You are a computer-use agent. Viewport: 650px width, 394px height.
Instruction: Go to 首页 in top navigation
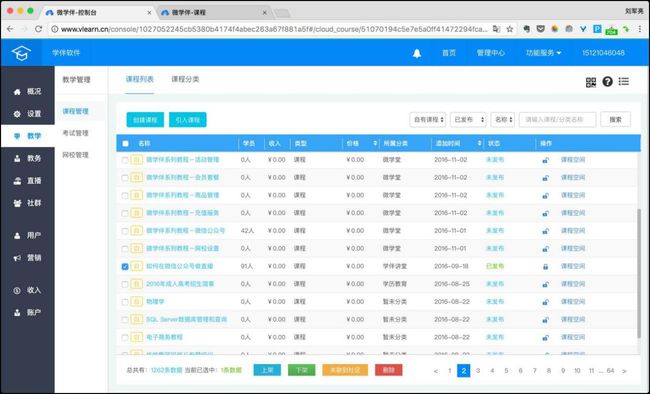pyautogui.click(x=449, y=53)
